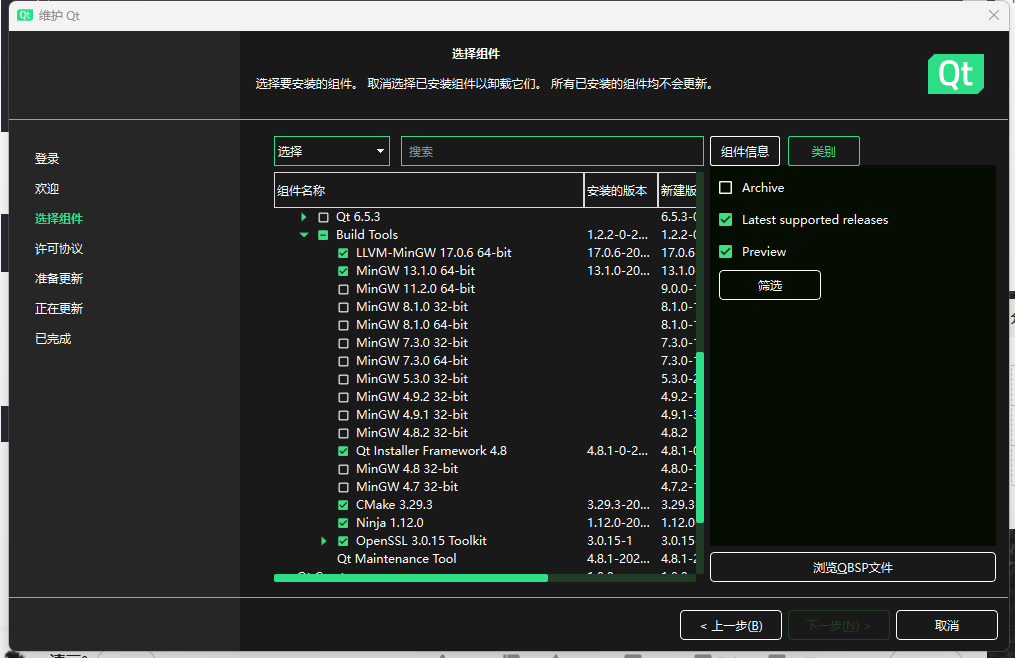
Task: Check the MinGW 4.9.1 32-bit box
Action: tap(343, 415)
